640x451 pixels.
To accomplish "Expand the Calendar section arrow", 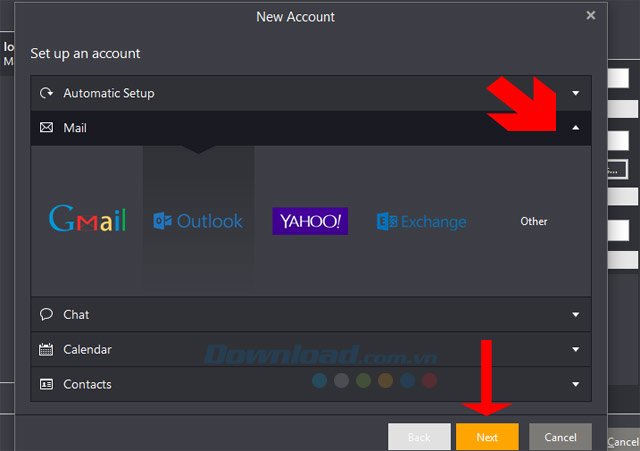I will tap(576, 349).
